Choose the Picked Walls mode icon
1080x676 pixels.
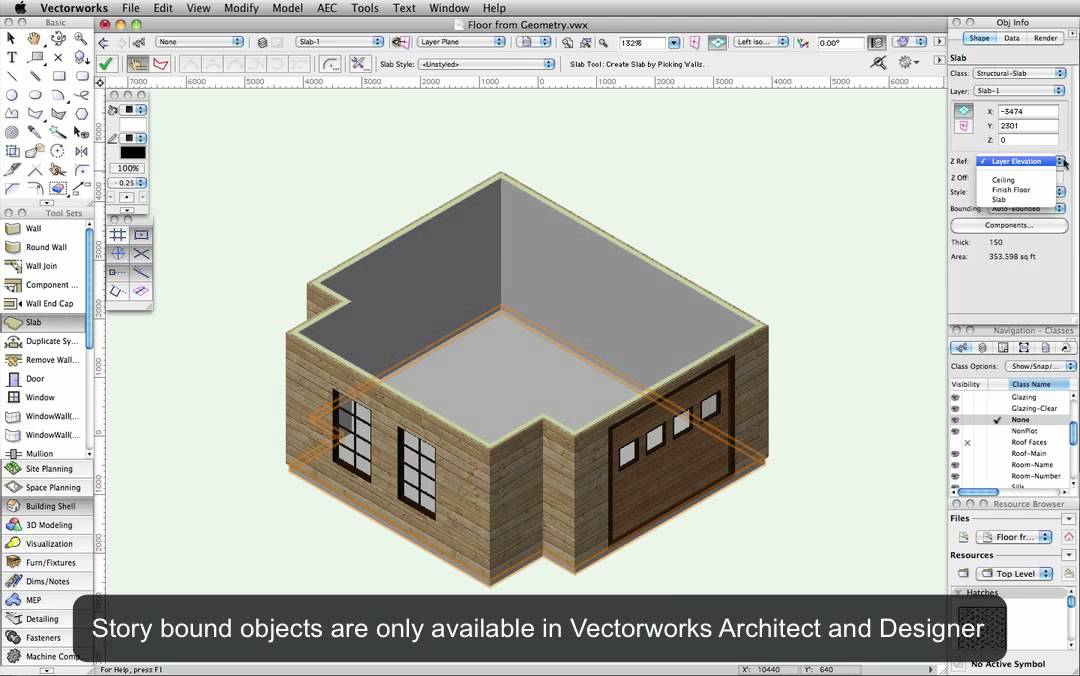point(138,64)
